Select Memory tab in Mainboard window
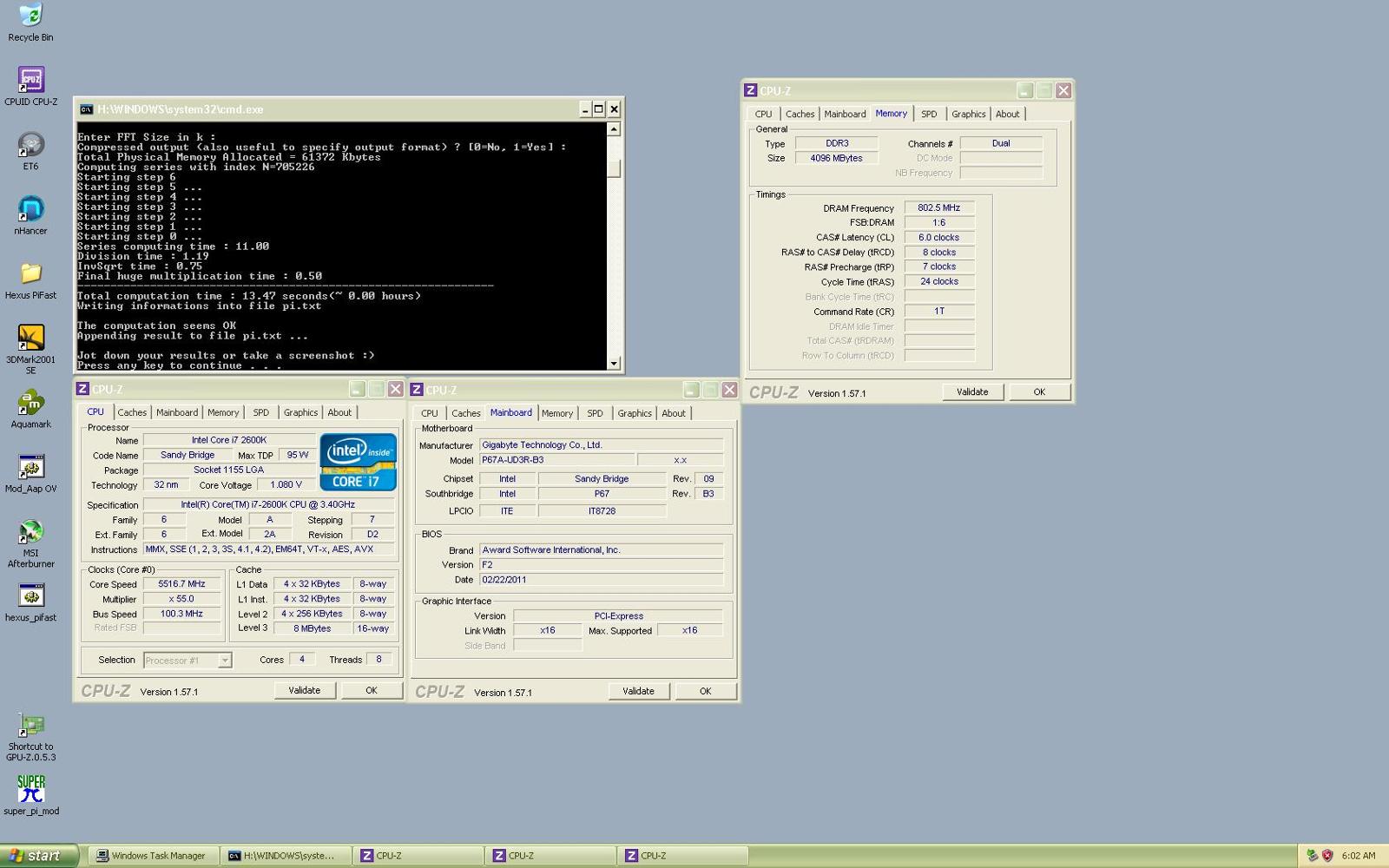Image resolution: width=1389 pixels, height=868 pixels. 557,413
